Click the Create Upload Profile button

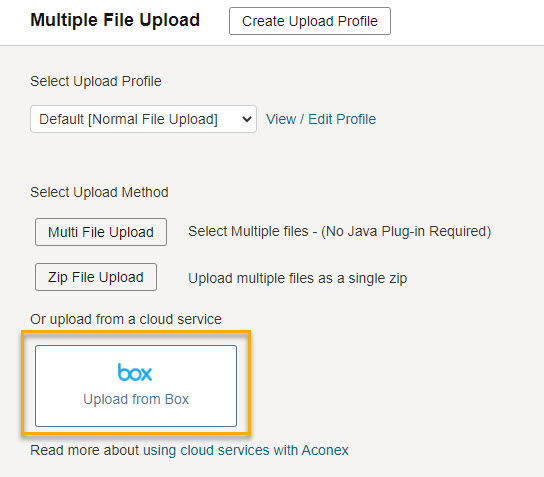(310, 21)
